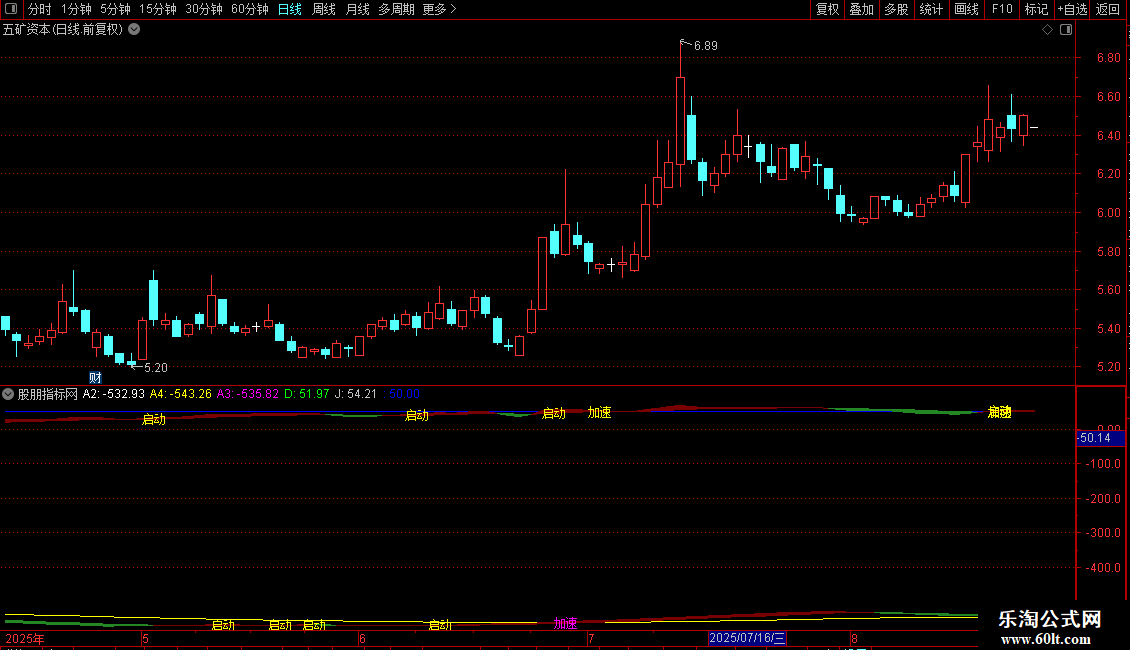Expand the 更多 period options
The width and height of the screenshot is (1130, 650).
(x=439, y=9)
